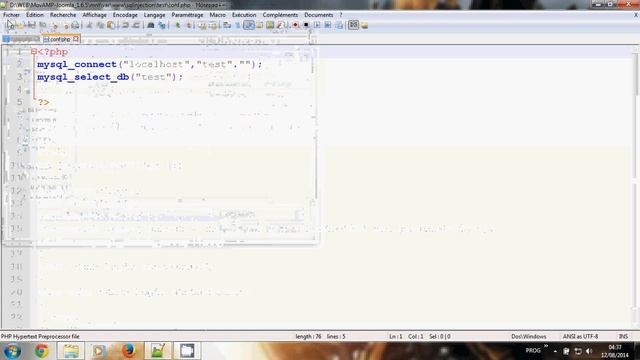The height and width of the screenshot is (360, 640).
Task: Open the Recherche menu
Action: [63, 15]
